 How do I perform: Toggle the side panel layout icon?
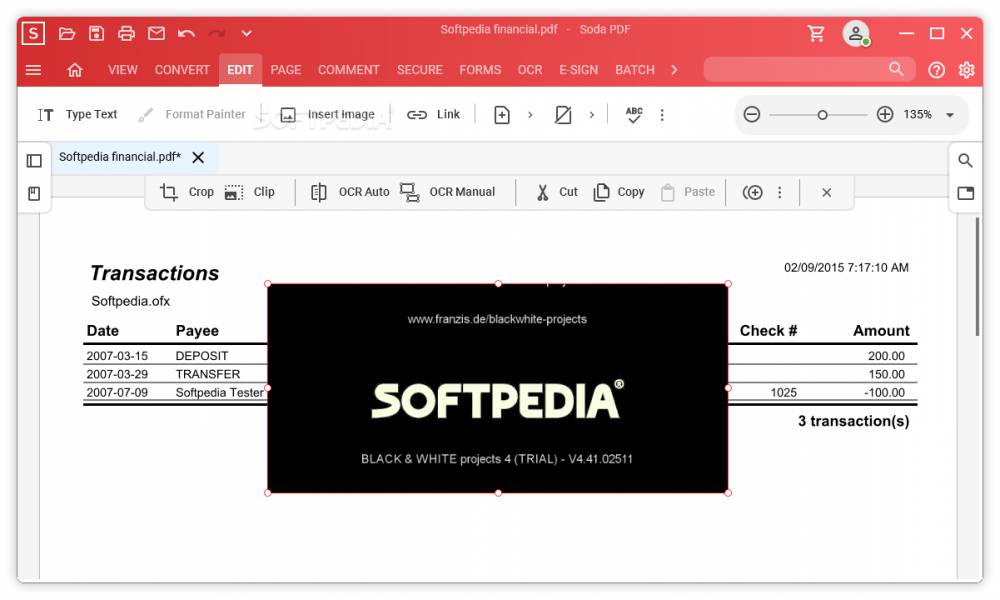(34, 161)
